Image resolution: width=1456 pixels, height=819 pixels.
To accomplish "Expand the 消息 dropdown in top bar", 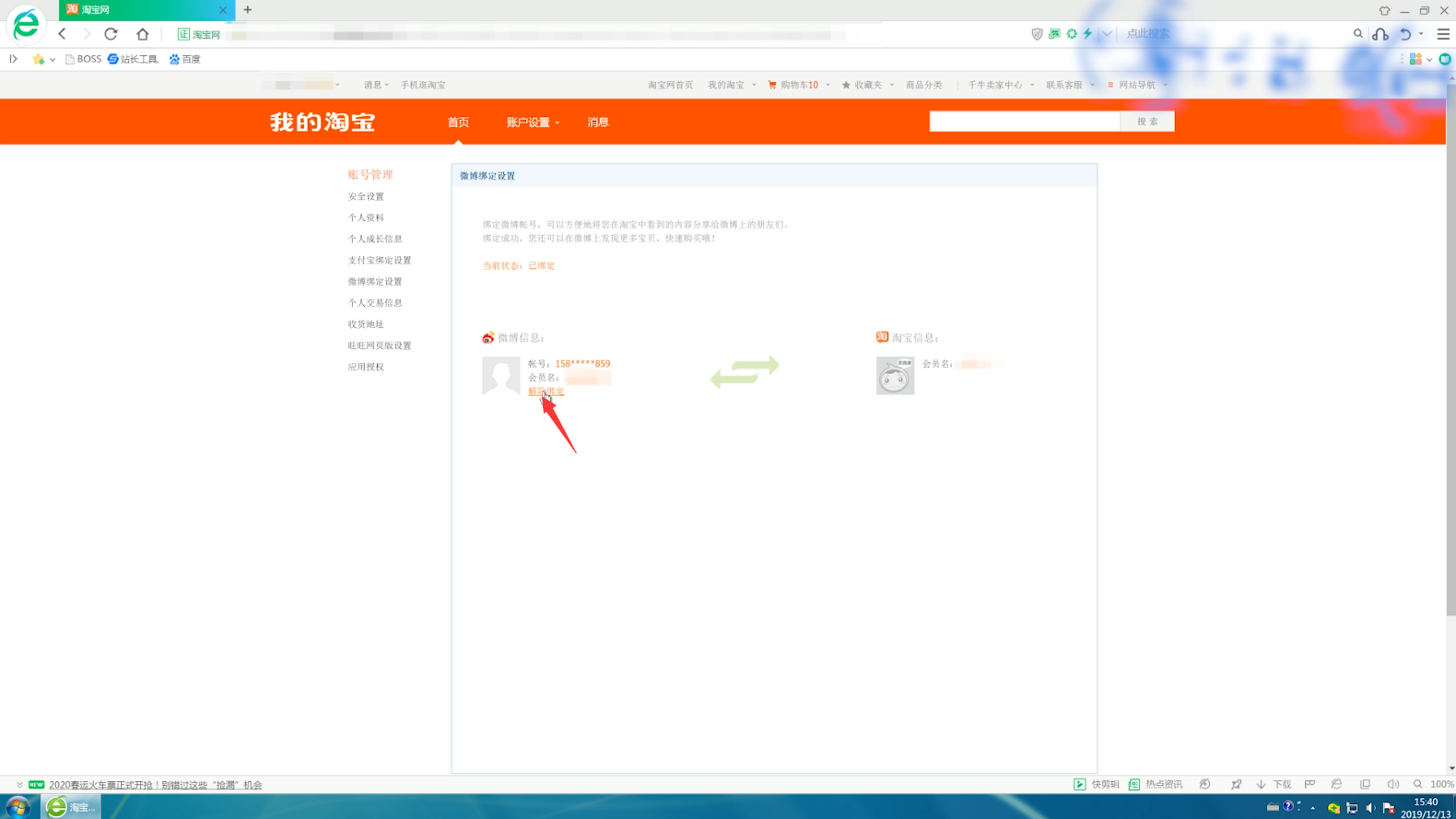I will click(376, 85).
